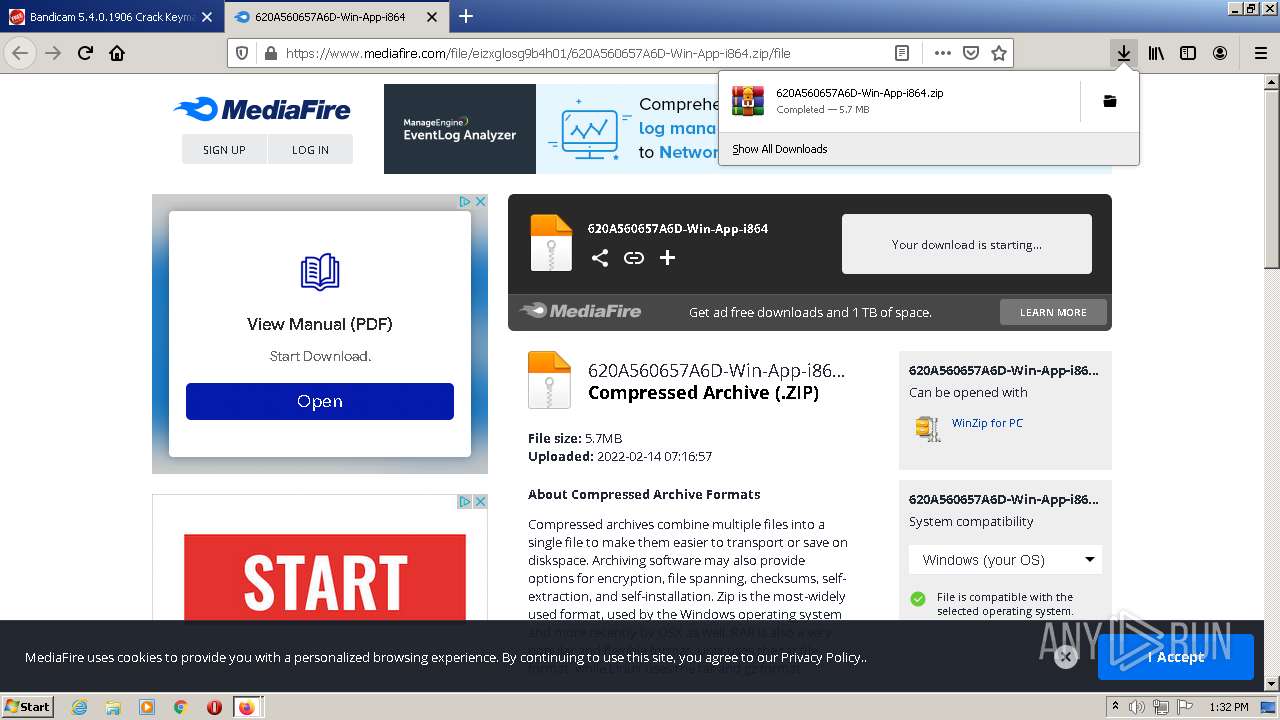The height and width of the screenshot is (720, 1280).
Task: Show sidebars toolbar icon
Action: [1188, 53]
